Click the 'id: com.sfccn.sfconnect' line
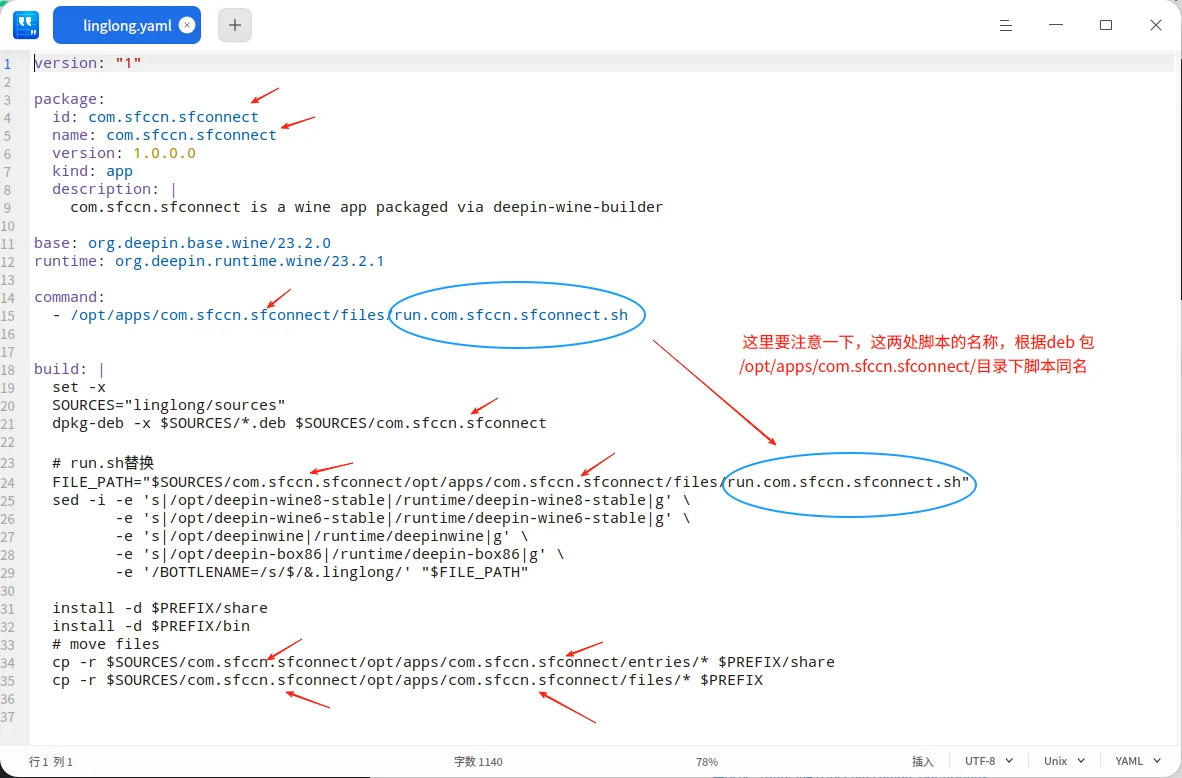Image resolution: width=1182 pixels, height=778 pixels. point(155,117)
